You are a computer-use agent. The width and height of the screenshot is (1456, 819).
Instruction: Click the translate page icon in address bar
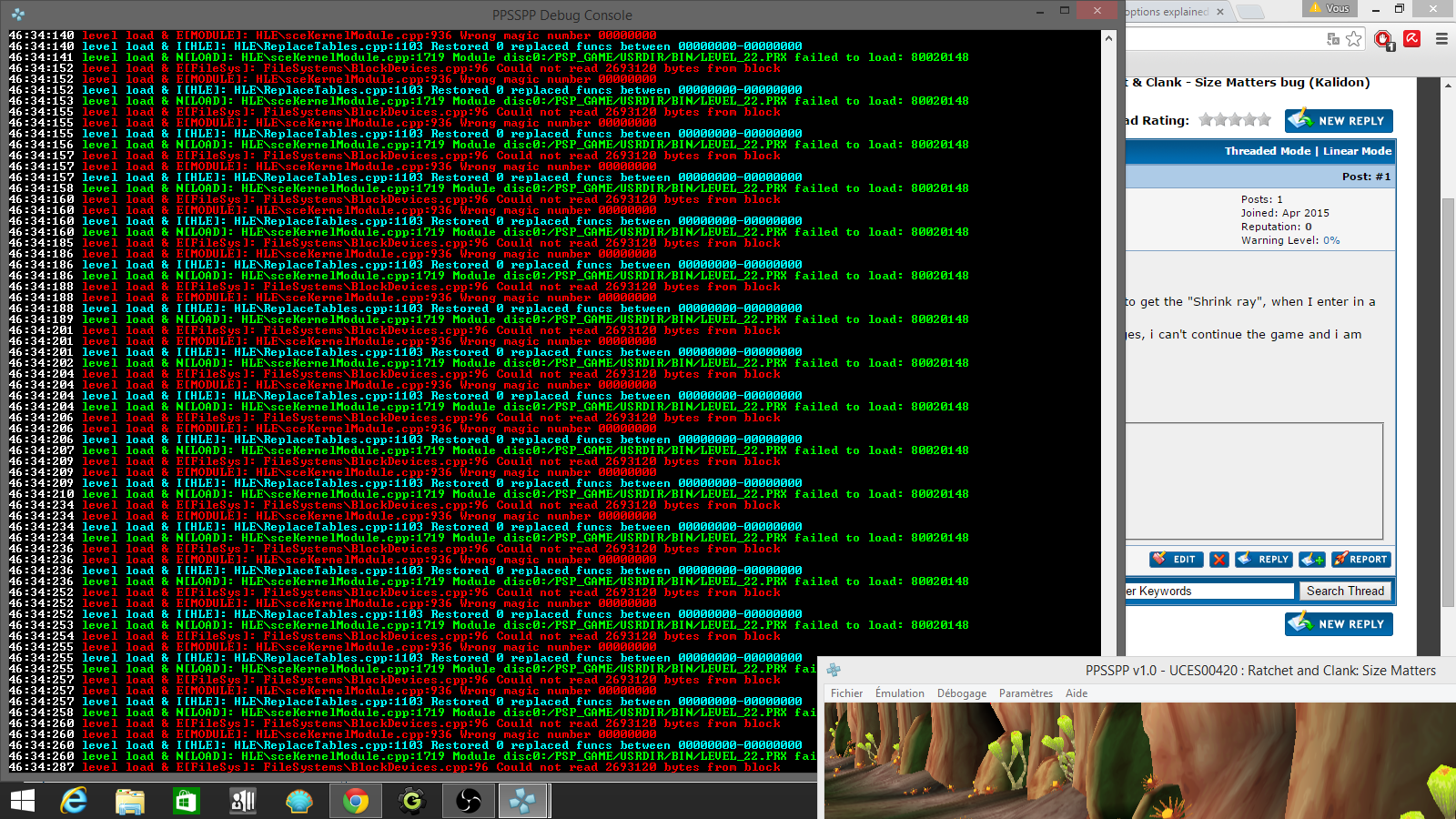[x=1333, y=38]
